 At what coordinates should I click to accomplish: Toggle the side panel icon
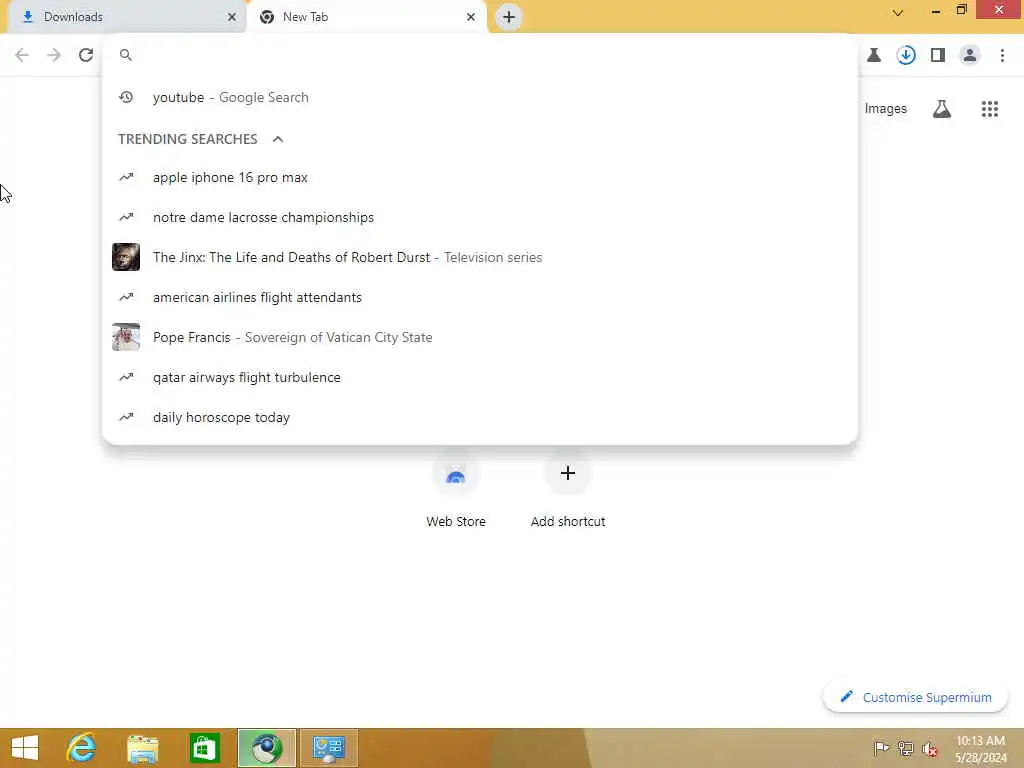[x=938, y=56]
